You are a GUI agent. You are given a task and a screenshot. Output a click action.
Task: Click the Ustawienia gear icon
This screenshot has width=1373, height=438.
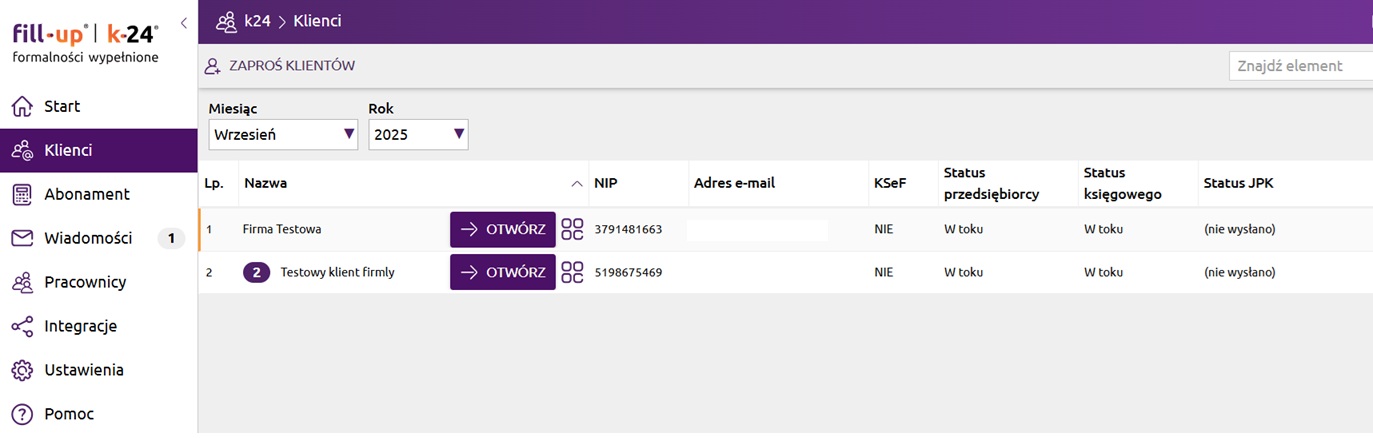click(22, 370)
